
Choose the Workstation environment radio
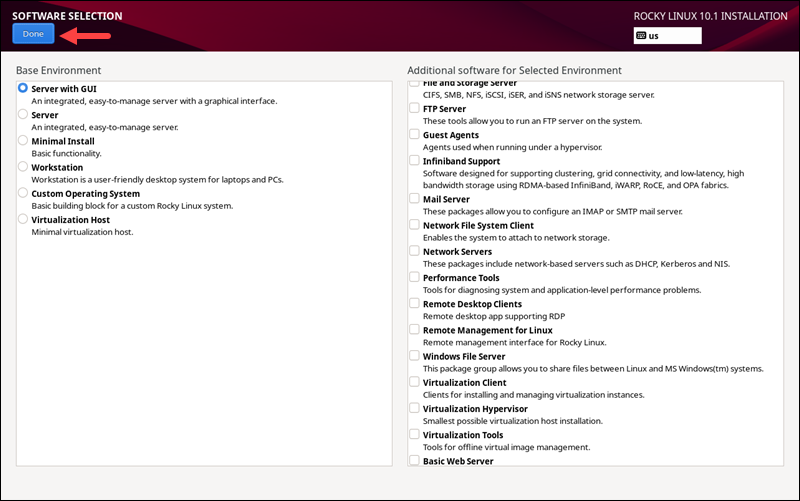click(x=23, y=166)
